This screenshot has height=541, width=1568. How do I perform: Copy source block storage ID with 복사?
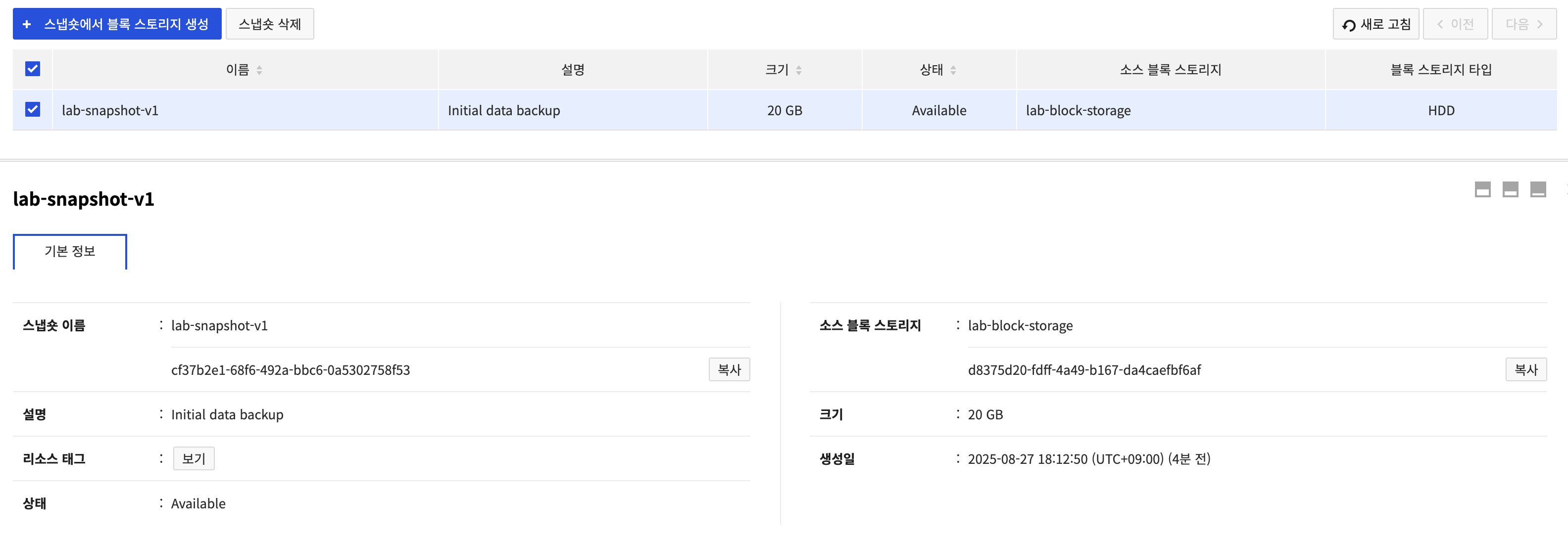pos(1525,369)
